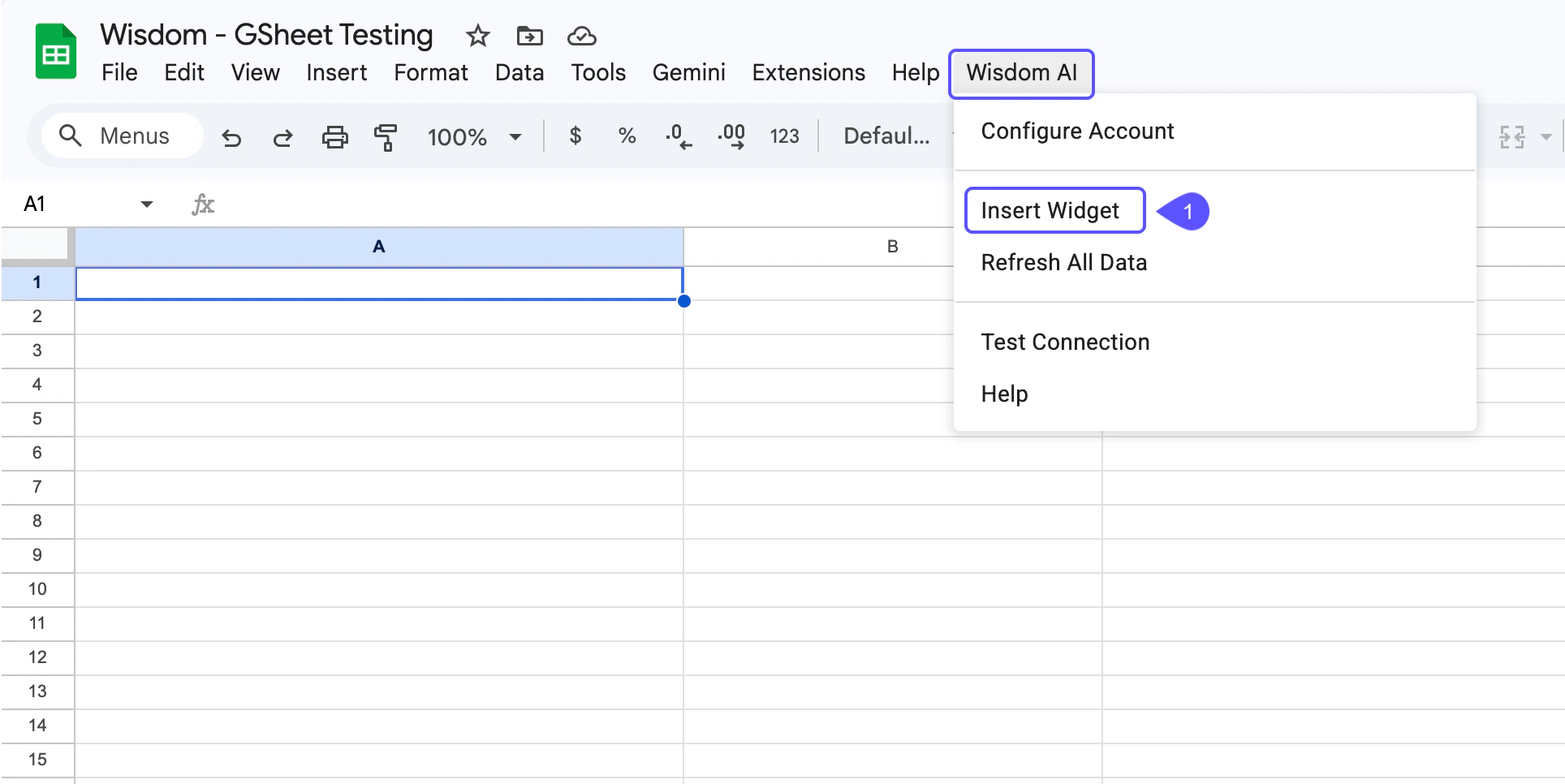Image resolution: width=1565 pixels, height=784 pixels.
Task: Select row 15 header
Action: click(37, 760)
